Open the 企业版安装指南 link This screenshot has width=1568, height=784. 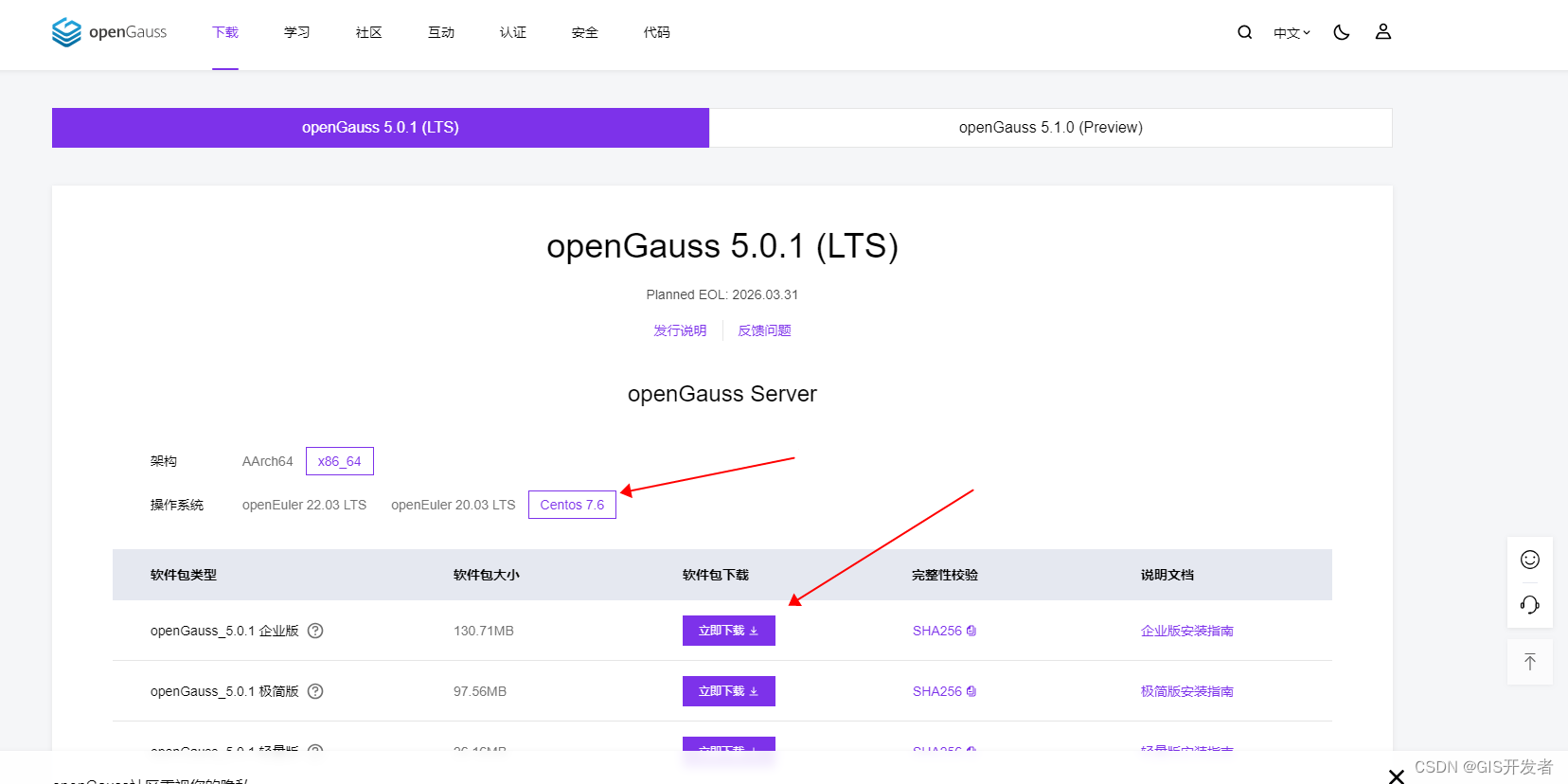click(1187, 631)
